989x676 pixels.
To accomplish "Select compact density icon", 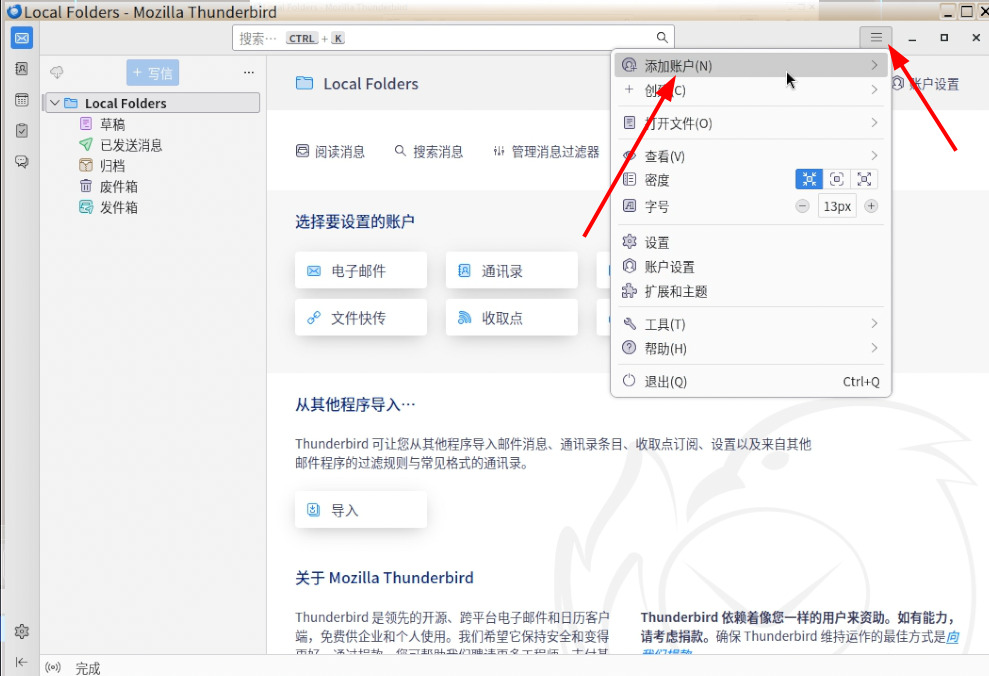I will click(x=809, y=179).
